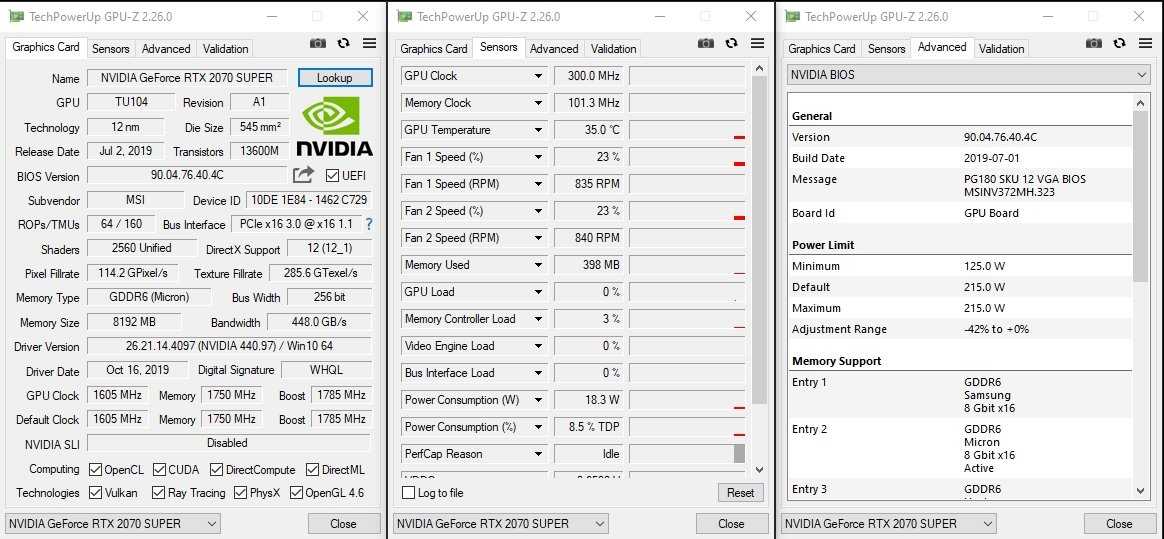Click the Lookup button
The height and width of the screenshot is (539, 1164).
tap(335, 78)
